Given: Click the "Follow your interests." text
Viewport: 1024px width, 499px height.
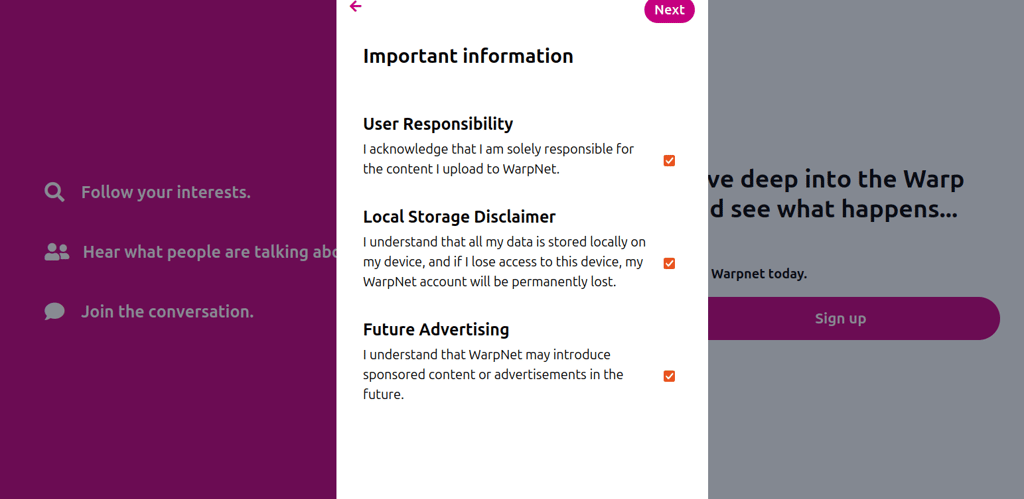Looking at the screenshot, I should pyautogui.click(x=166, y=192).
